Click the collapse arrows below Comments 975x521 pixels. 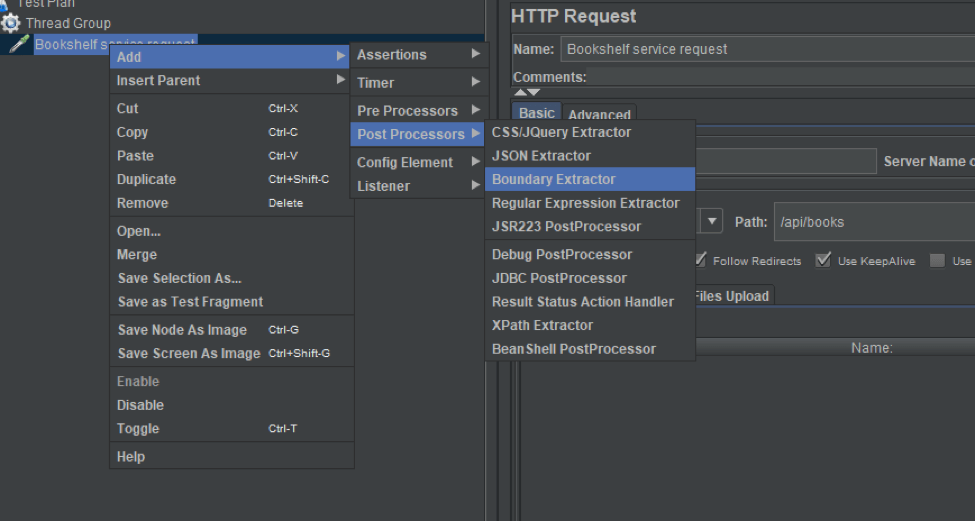click(527, 92)
